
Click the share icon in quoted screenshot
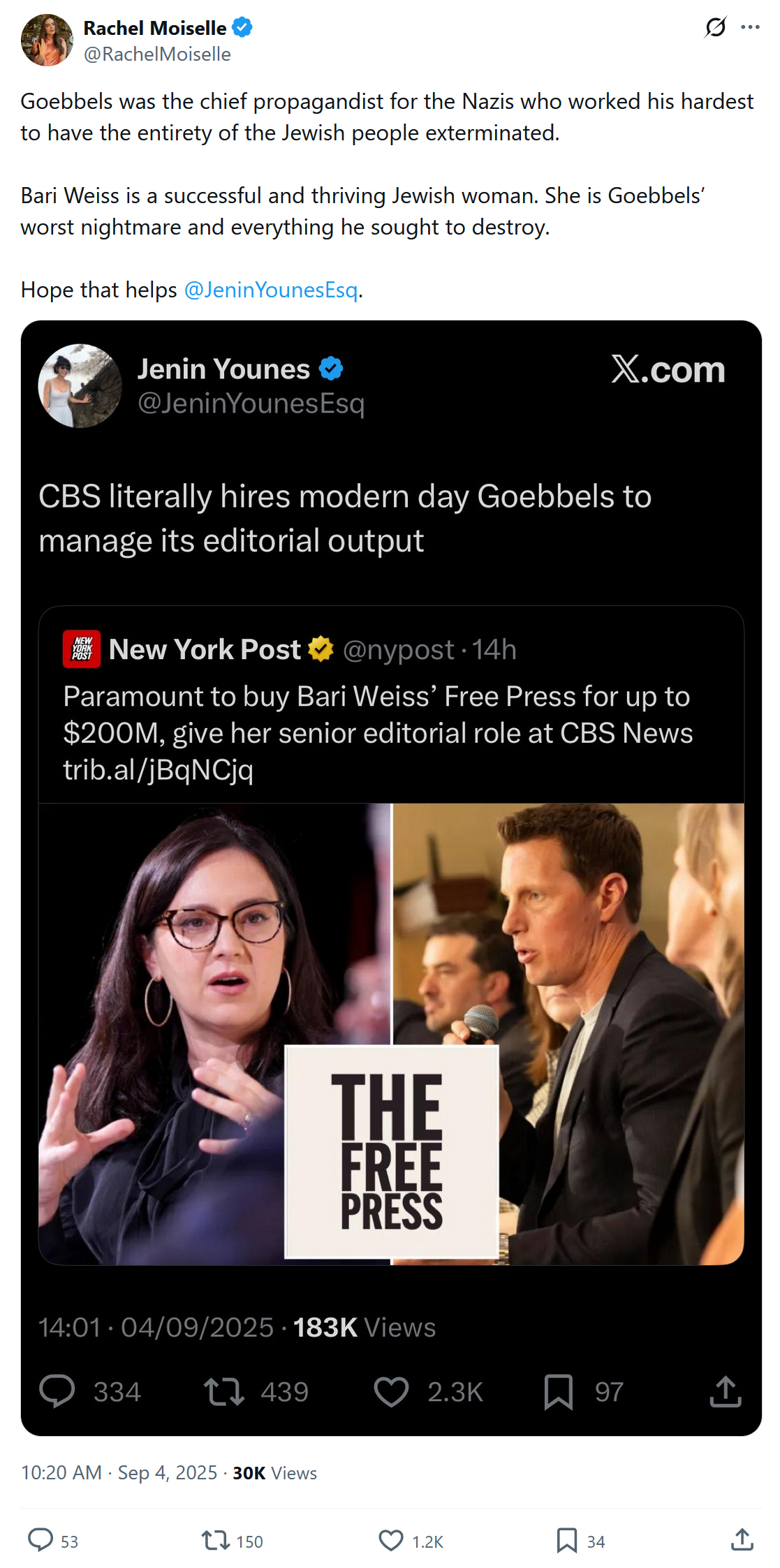pos(725,1391)
